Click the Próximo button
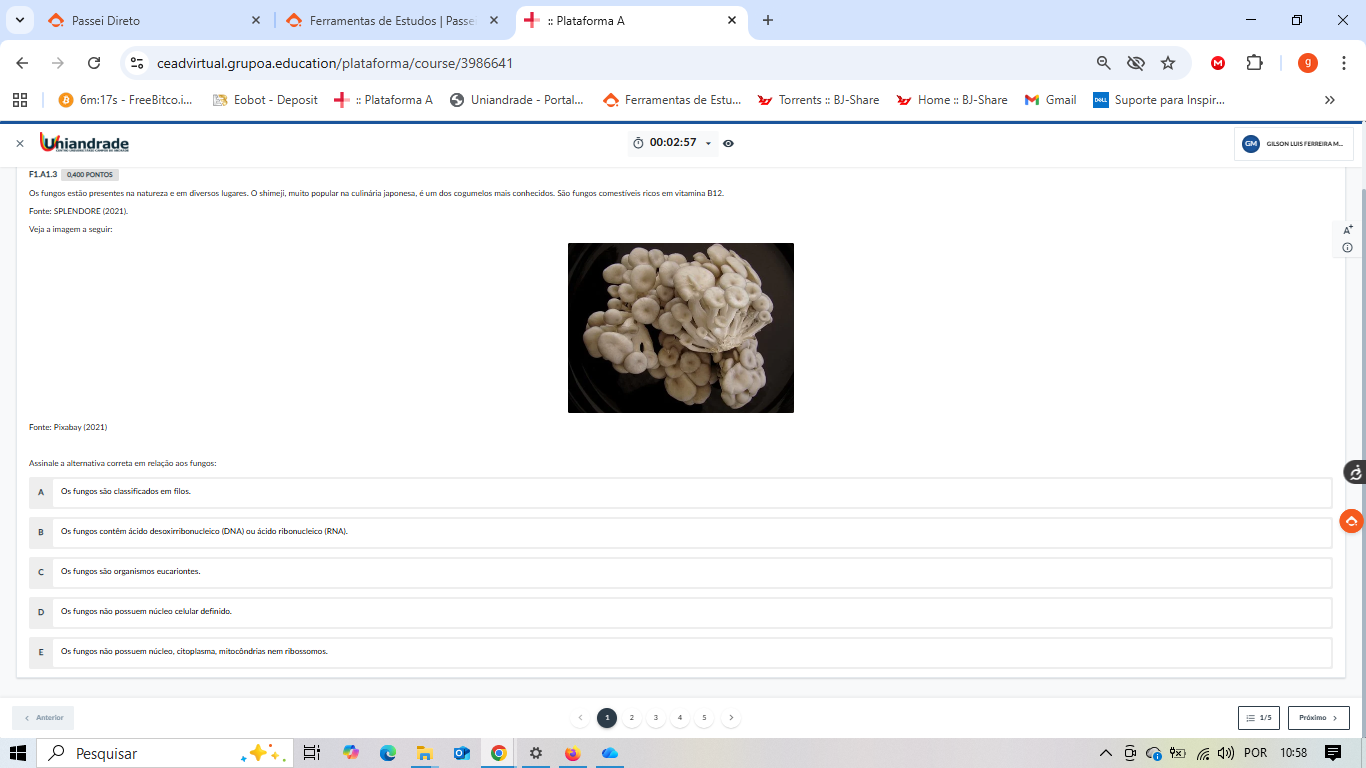The width and height of the screenshot is (1366, 768). tap(1318, 717)
